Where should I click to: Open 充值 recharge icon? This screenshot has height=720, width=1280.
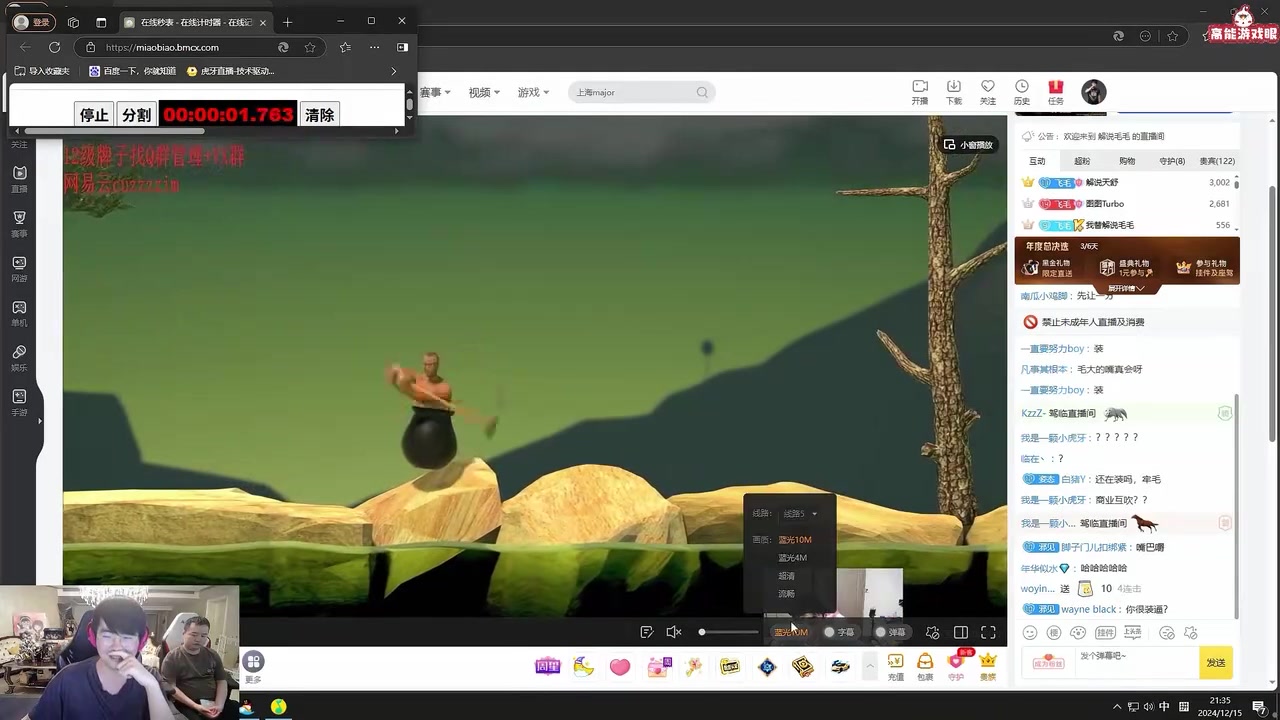[895, 668]
